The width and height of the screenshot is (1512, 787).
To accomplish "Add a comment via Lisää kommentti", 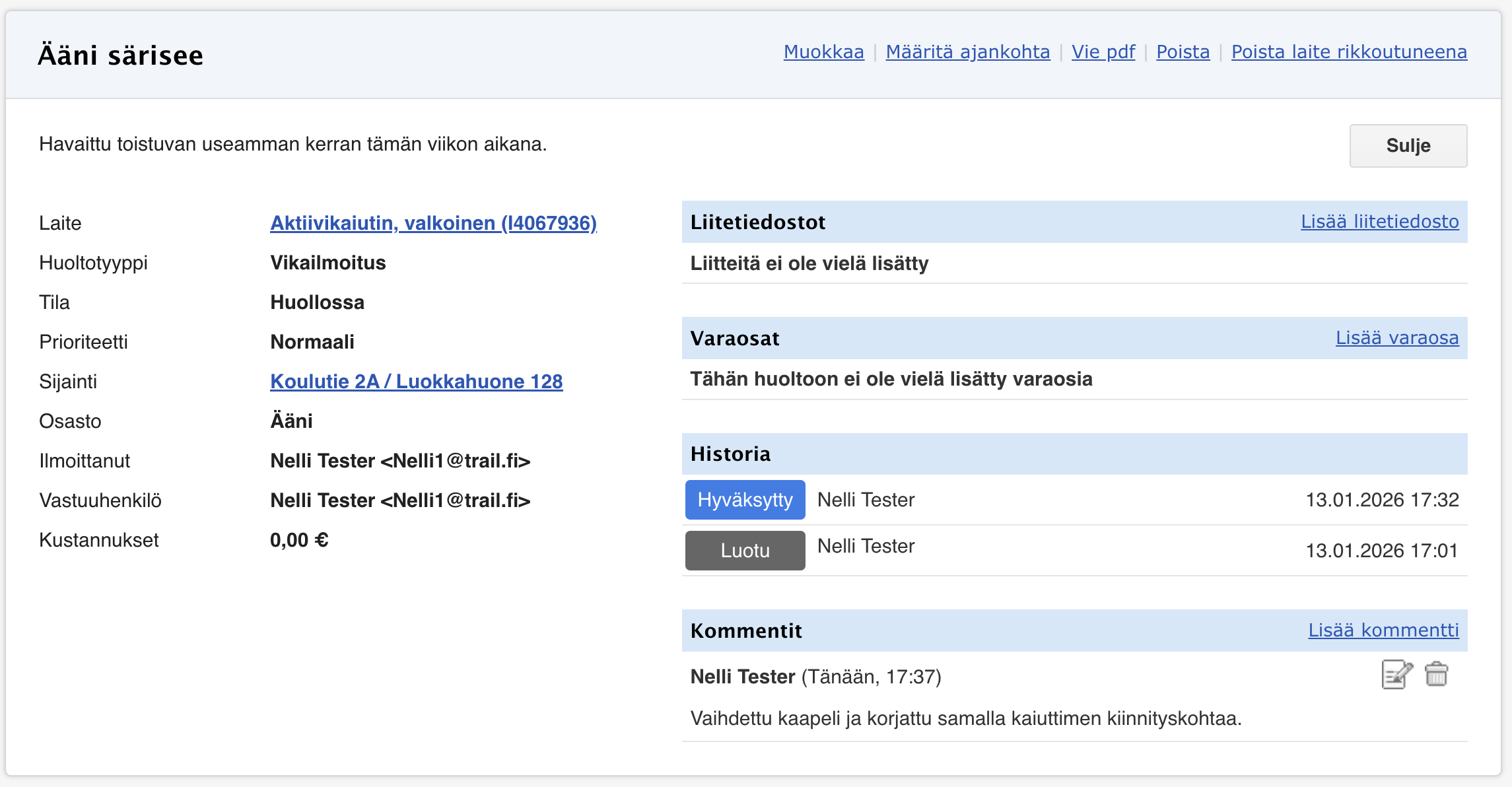I will point(1383,631).
